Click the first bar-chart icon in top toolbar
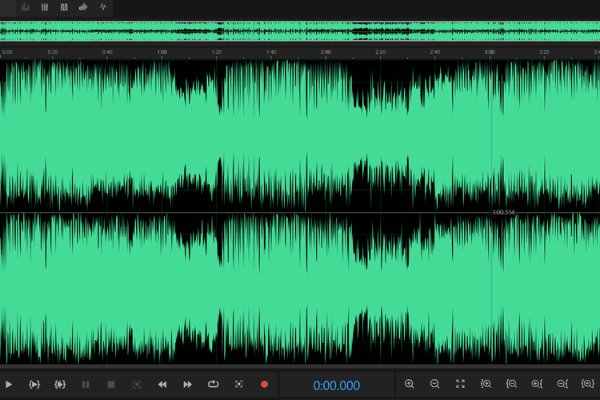This screenshot has height=400, width=600. tap(25, 8)
